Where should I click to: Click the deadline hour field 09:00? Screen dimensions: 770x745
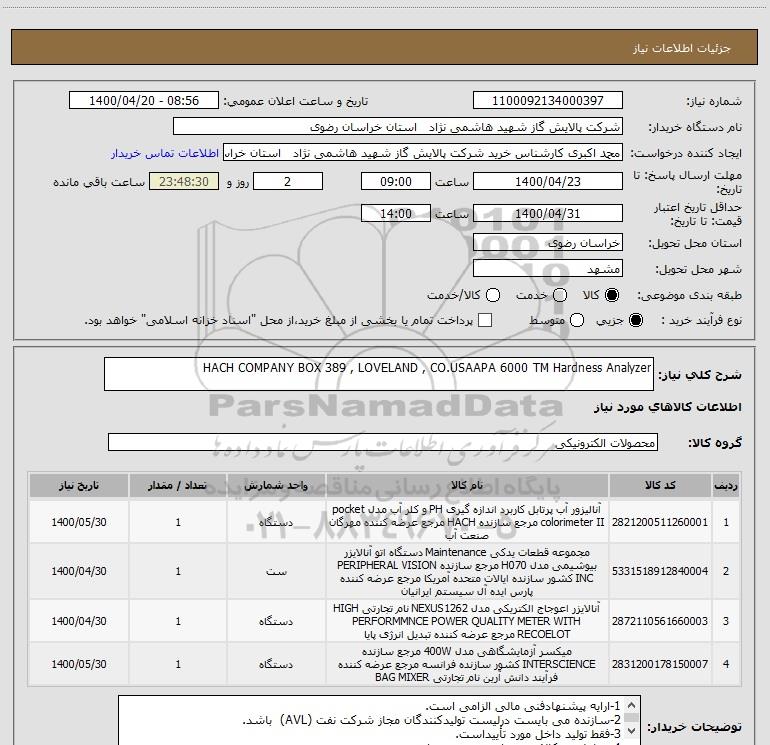(396, 181)
